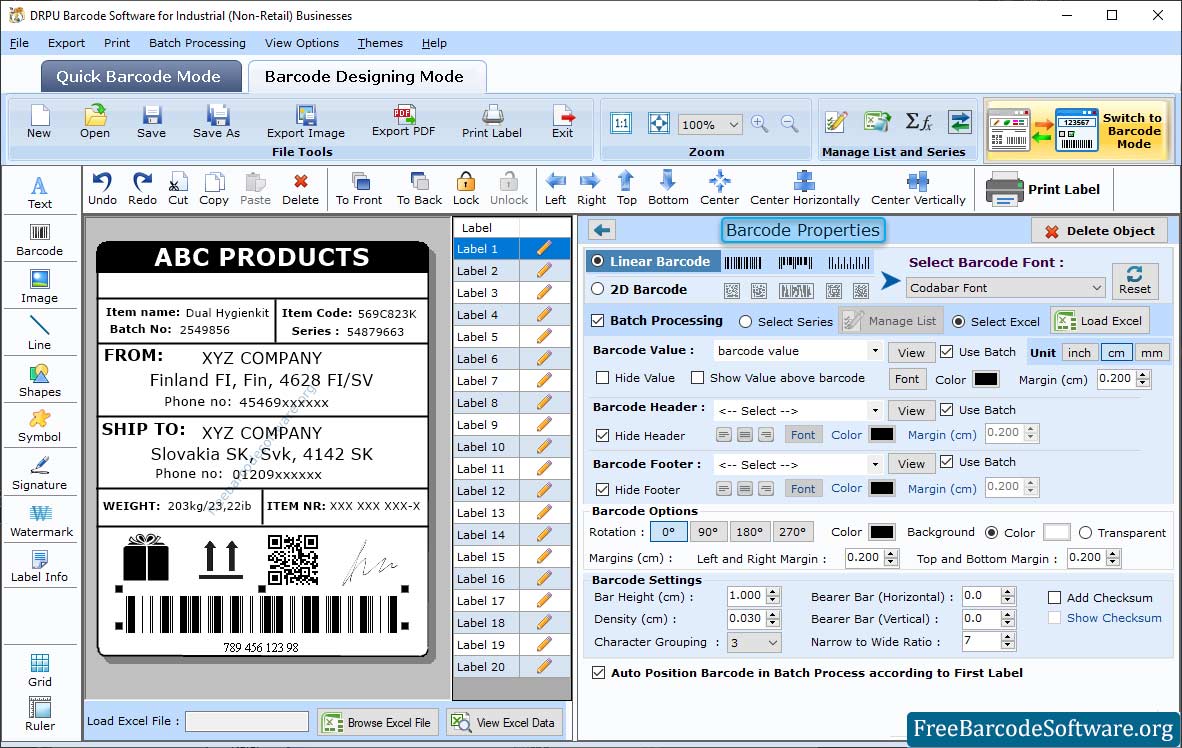Export label as Image
Screen dimensions: 1182x748
click(305, 122)
